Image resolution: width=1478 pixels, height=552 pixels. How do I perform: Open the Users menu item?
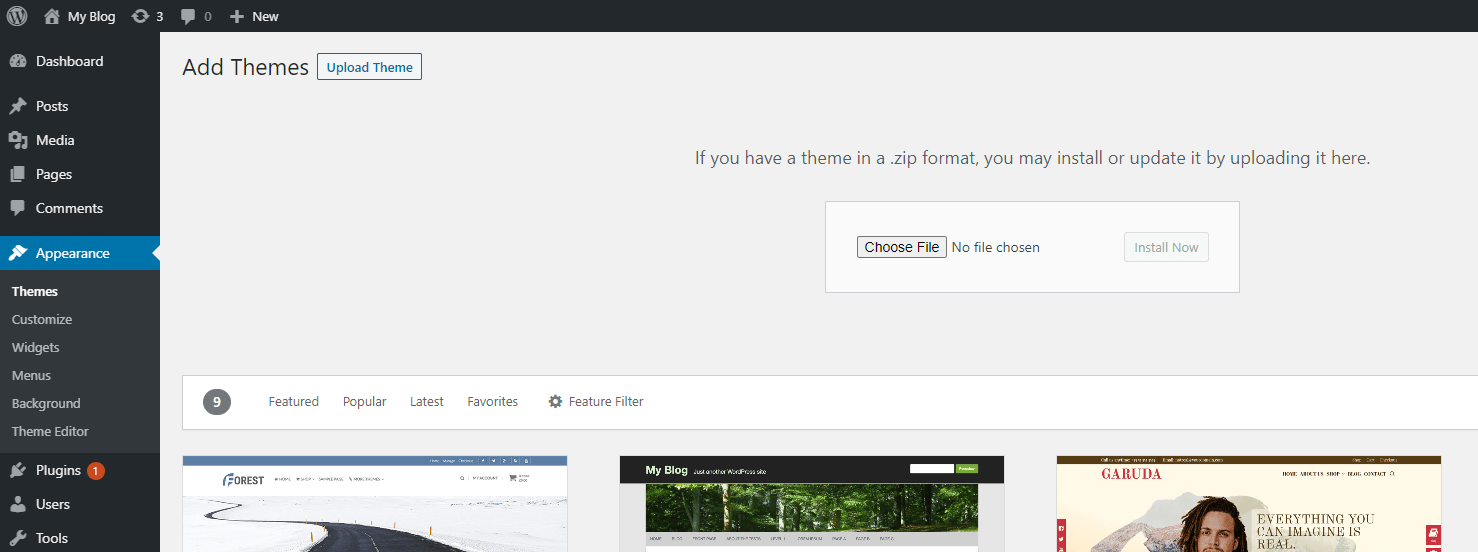coord(80,504)
